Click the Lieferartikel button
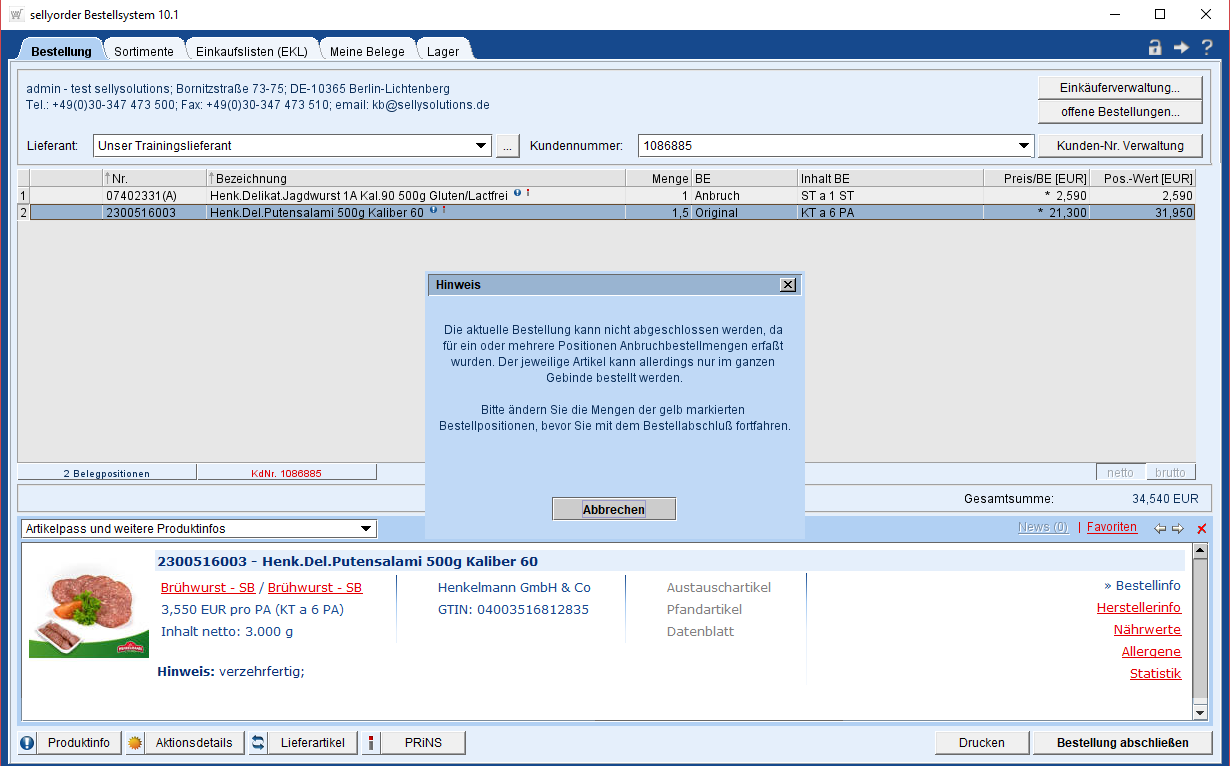The width and height of the screenshot is (1230, 766). (x=313, y=743)
